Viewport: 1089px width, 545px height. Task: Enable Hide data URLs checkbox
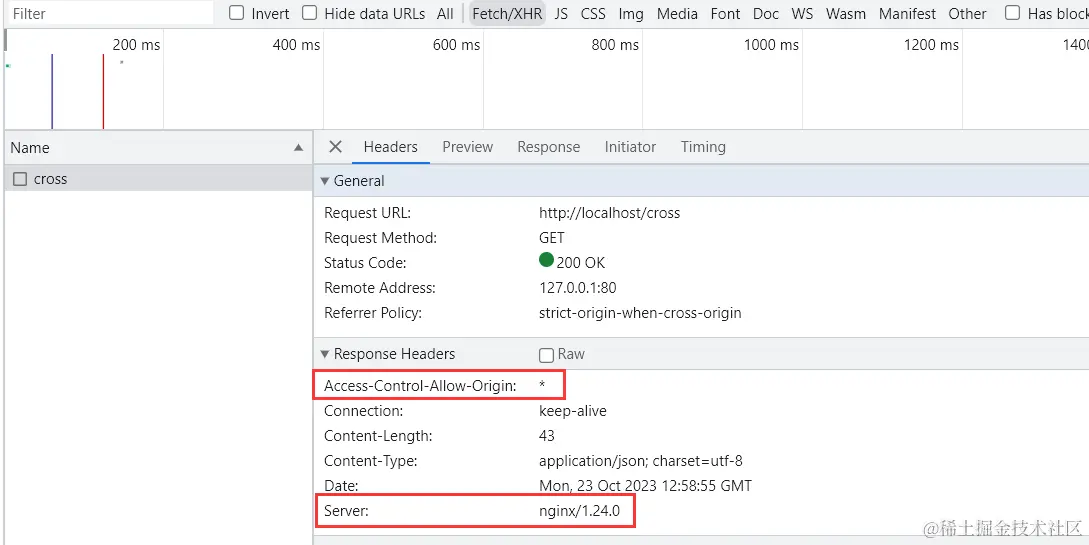pyautogui.click(x=310, y=13)
